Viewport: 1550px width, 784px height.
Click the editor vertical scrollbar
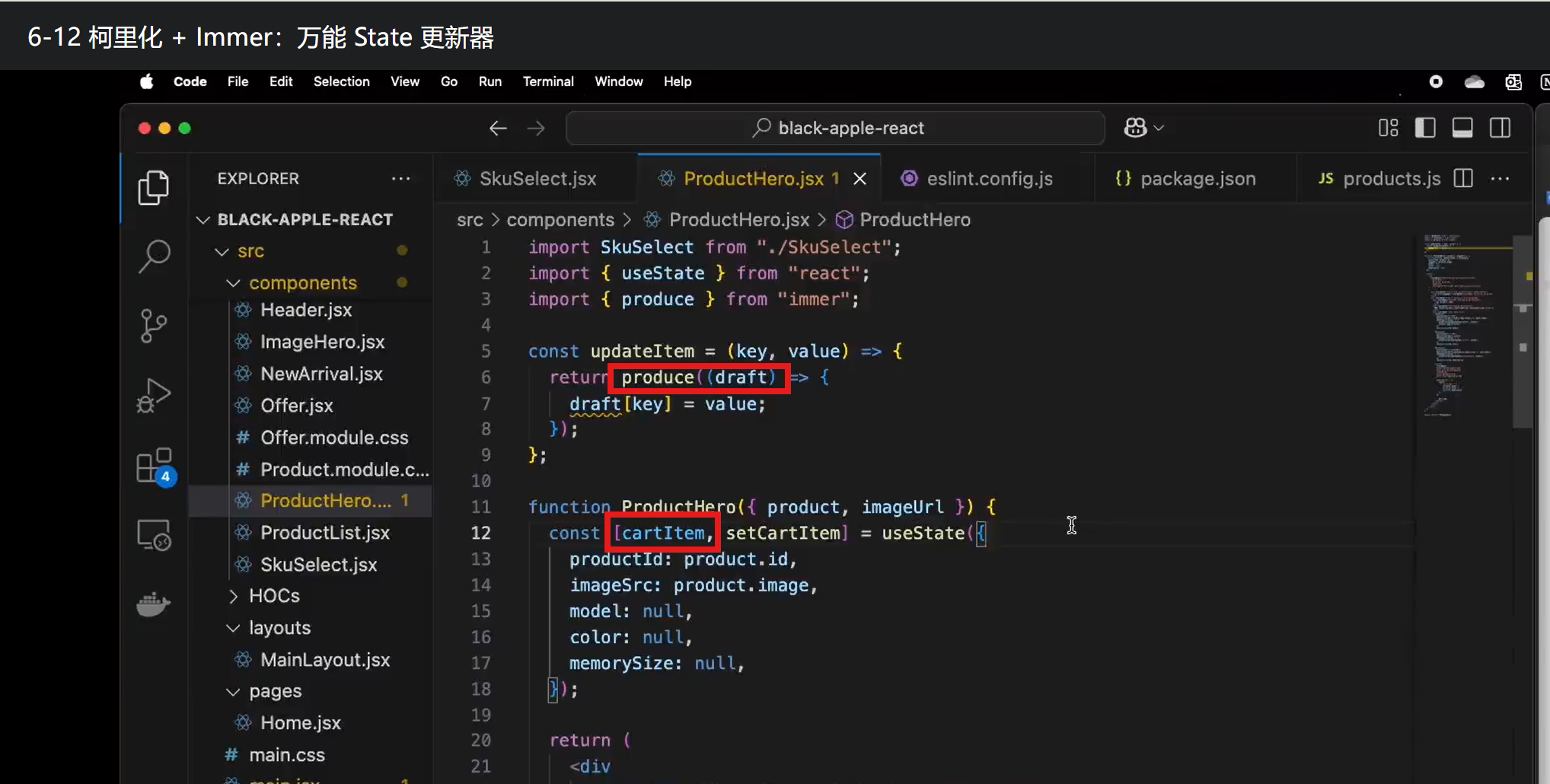pos(1523,331)
